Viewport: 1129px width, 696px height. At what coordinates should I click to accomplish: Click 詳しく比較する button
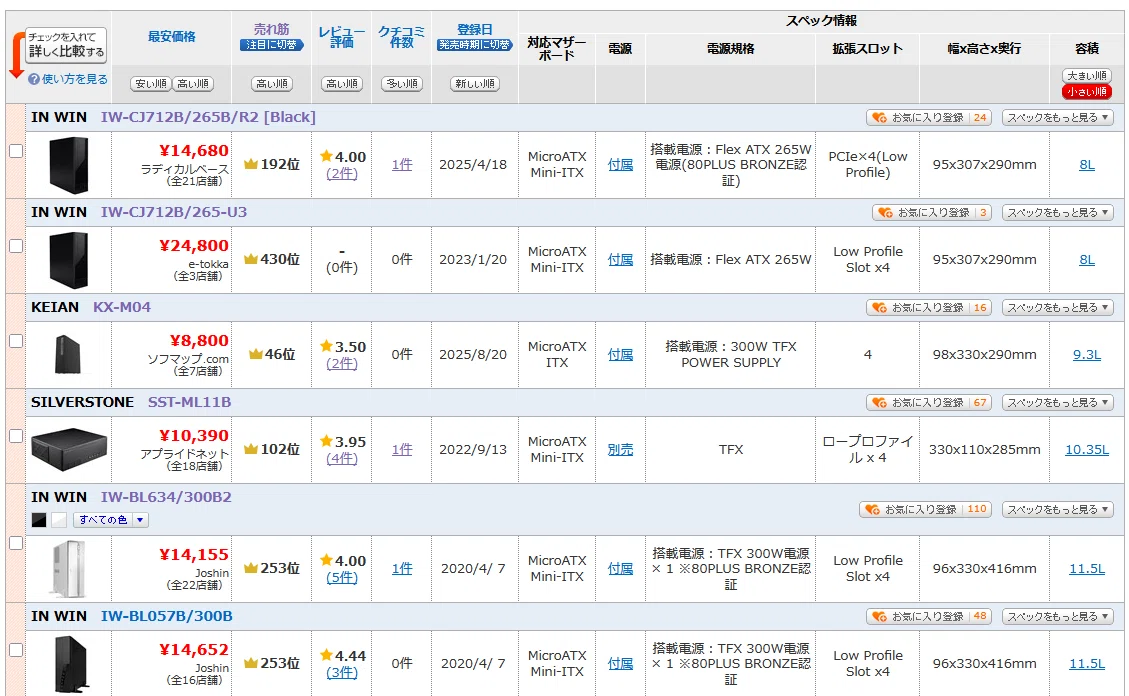pos(66,45)
